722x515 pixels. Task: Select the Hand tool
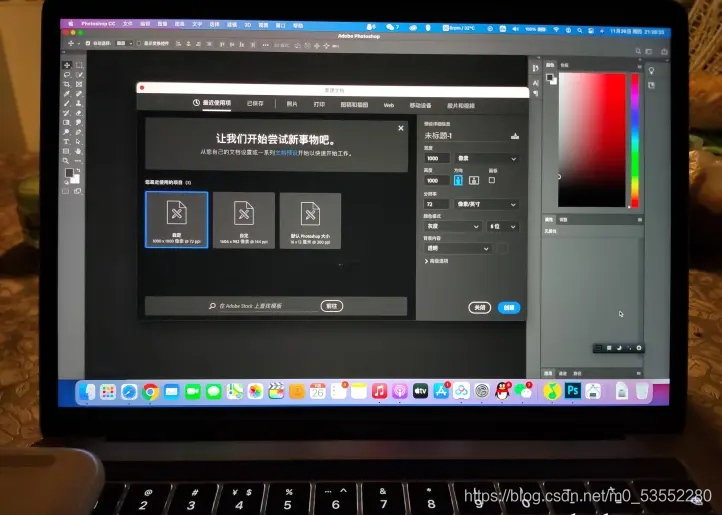(79, 151)
